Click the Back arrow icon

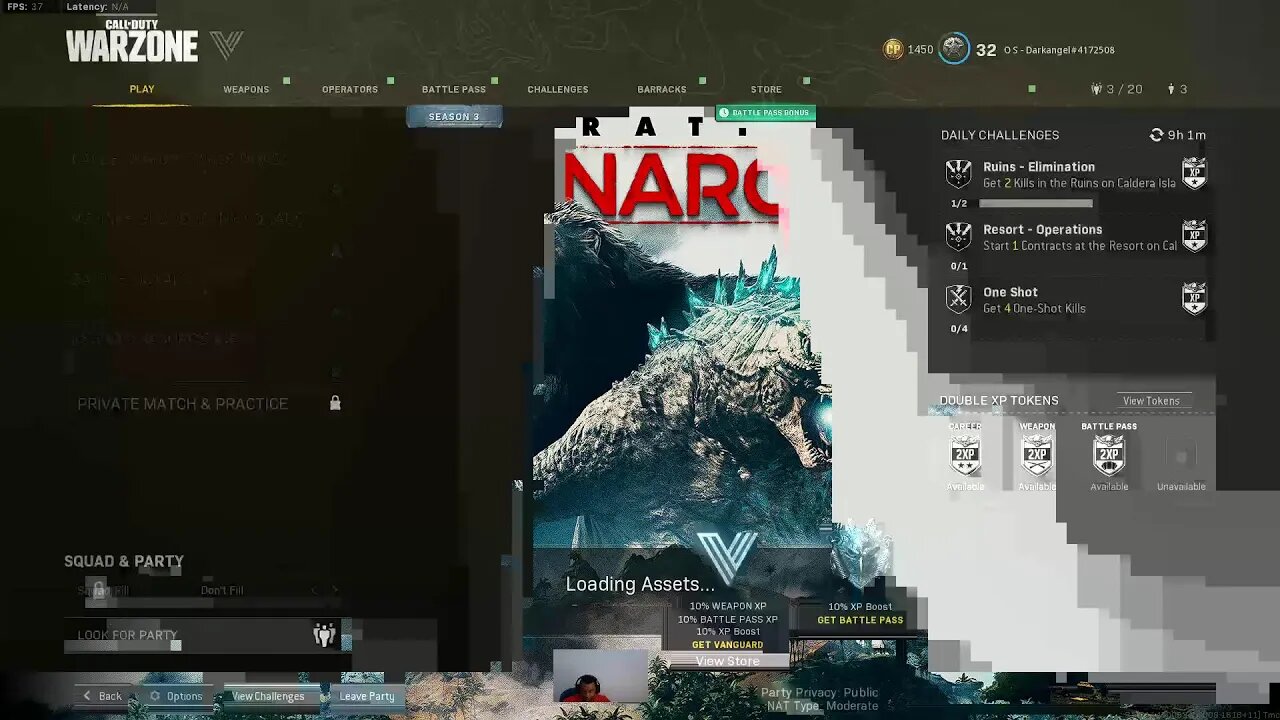point(87,696)
